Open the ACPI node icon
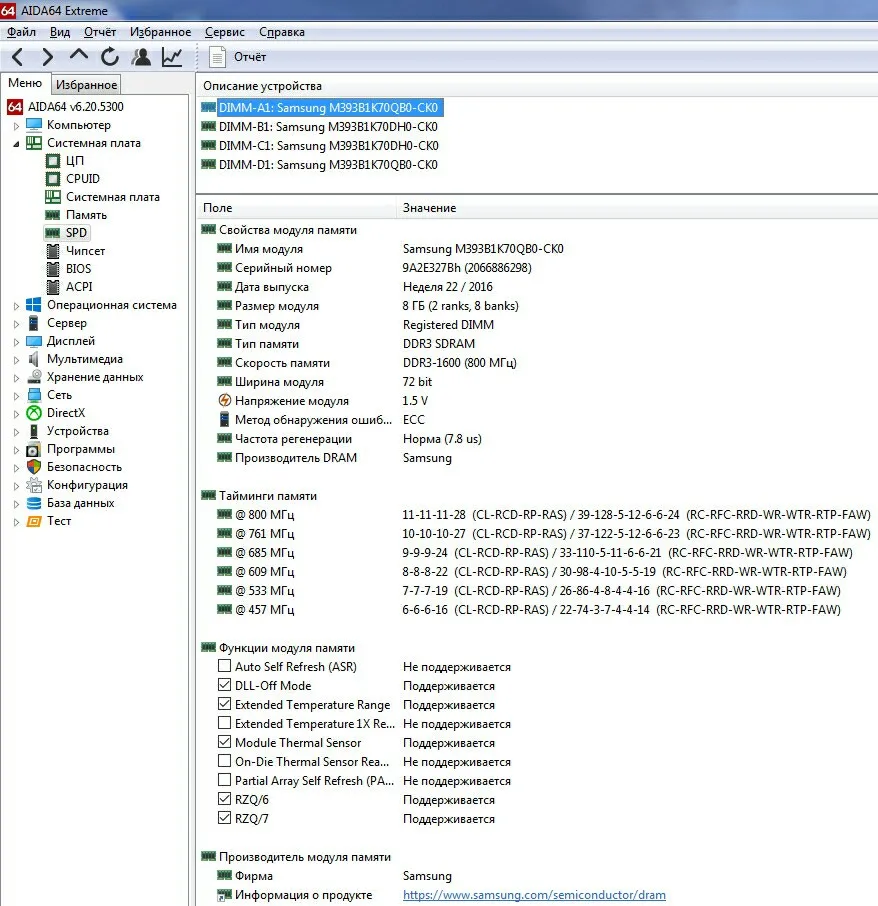 point(53,287)
